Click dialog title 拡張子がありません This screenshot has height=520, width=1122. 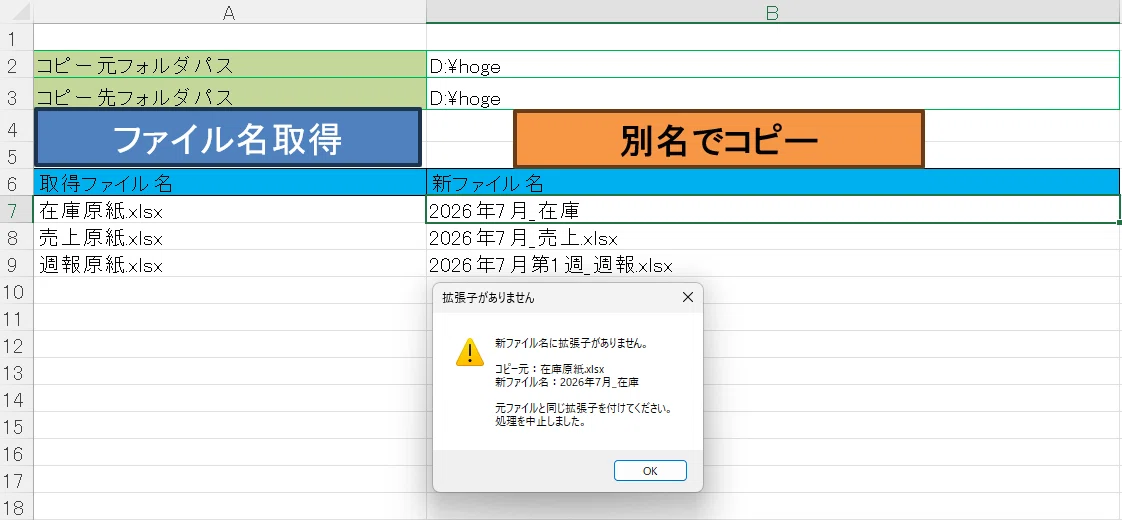click(489, 298)
